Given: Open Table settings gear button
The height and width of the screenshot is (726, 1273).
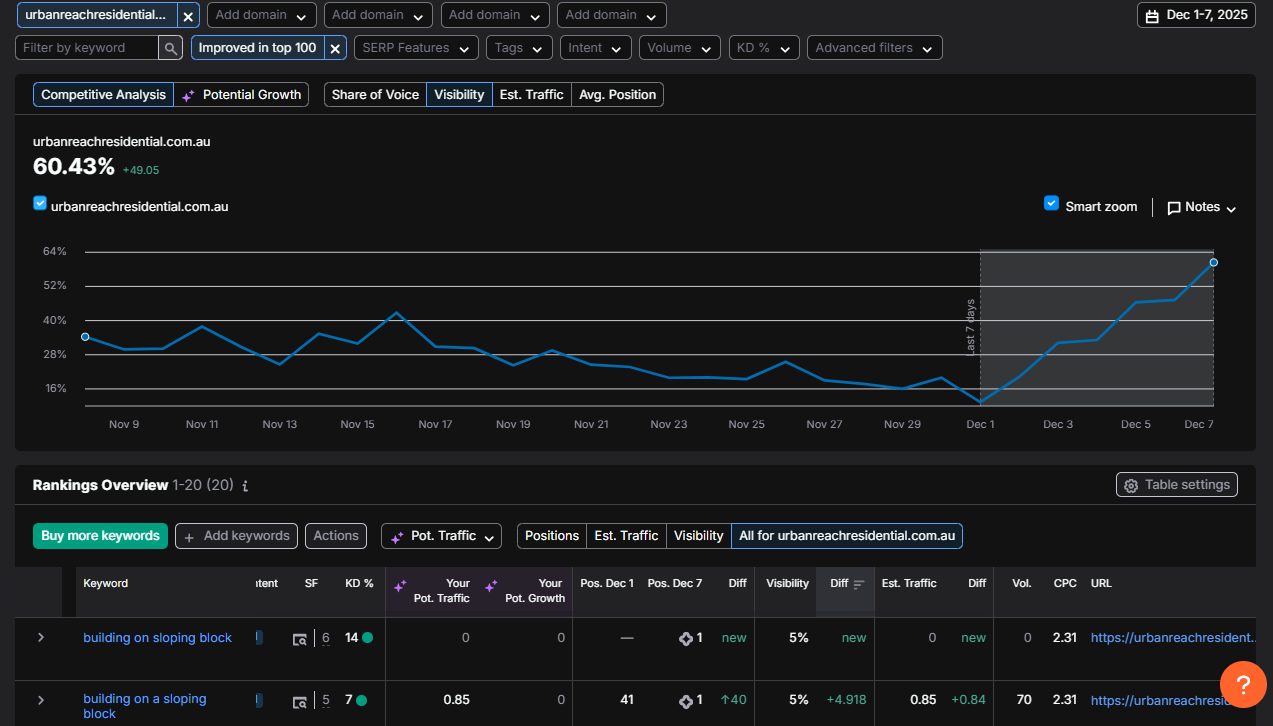Looking at the screenshot, I should 1176,485.
